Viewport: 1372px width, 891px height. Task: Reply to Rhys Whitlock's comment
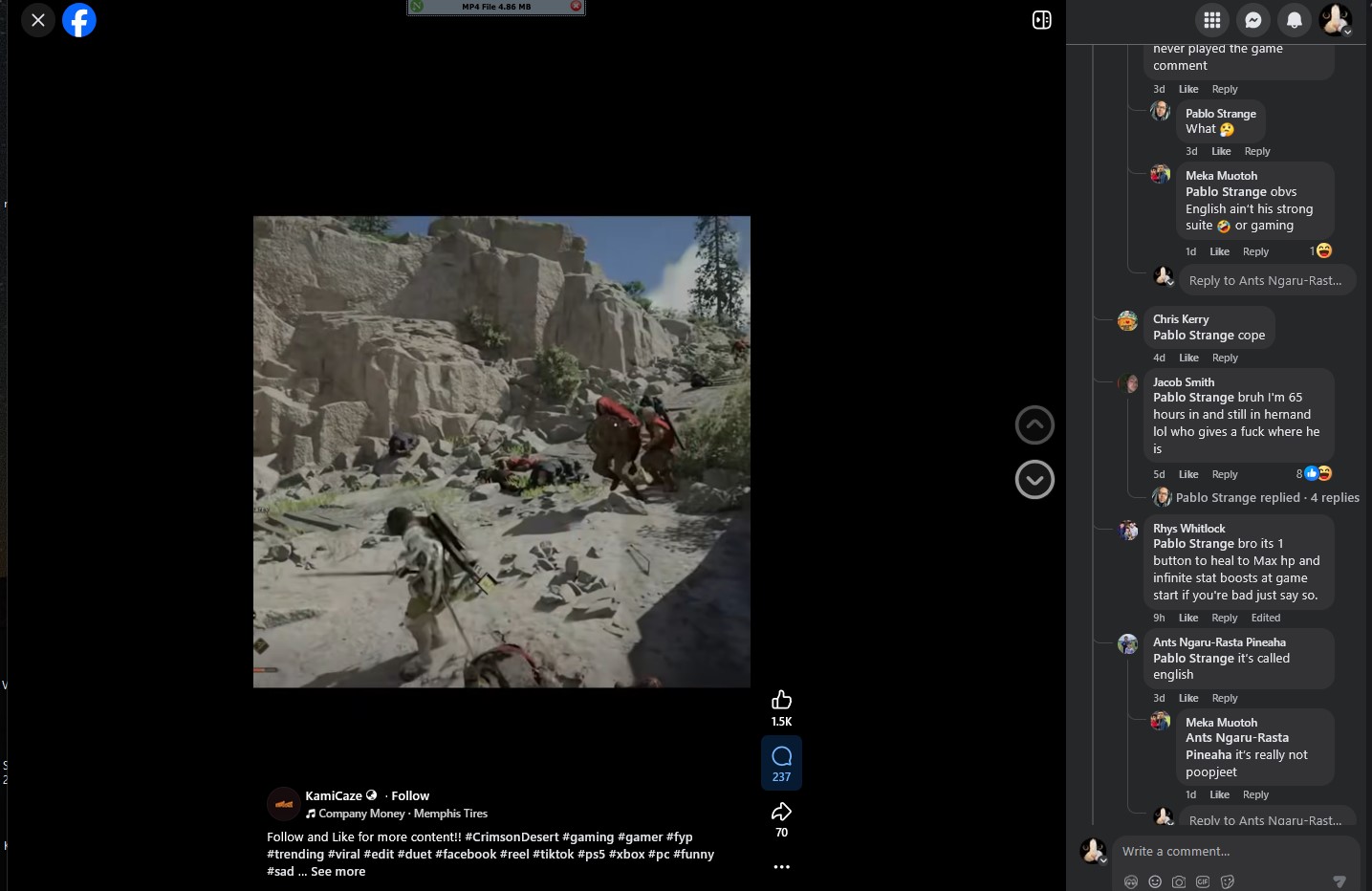(x=1225, y=618)
